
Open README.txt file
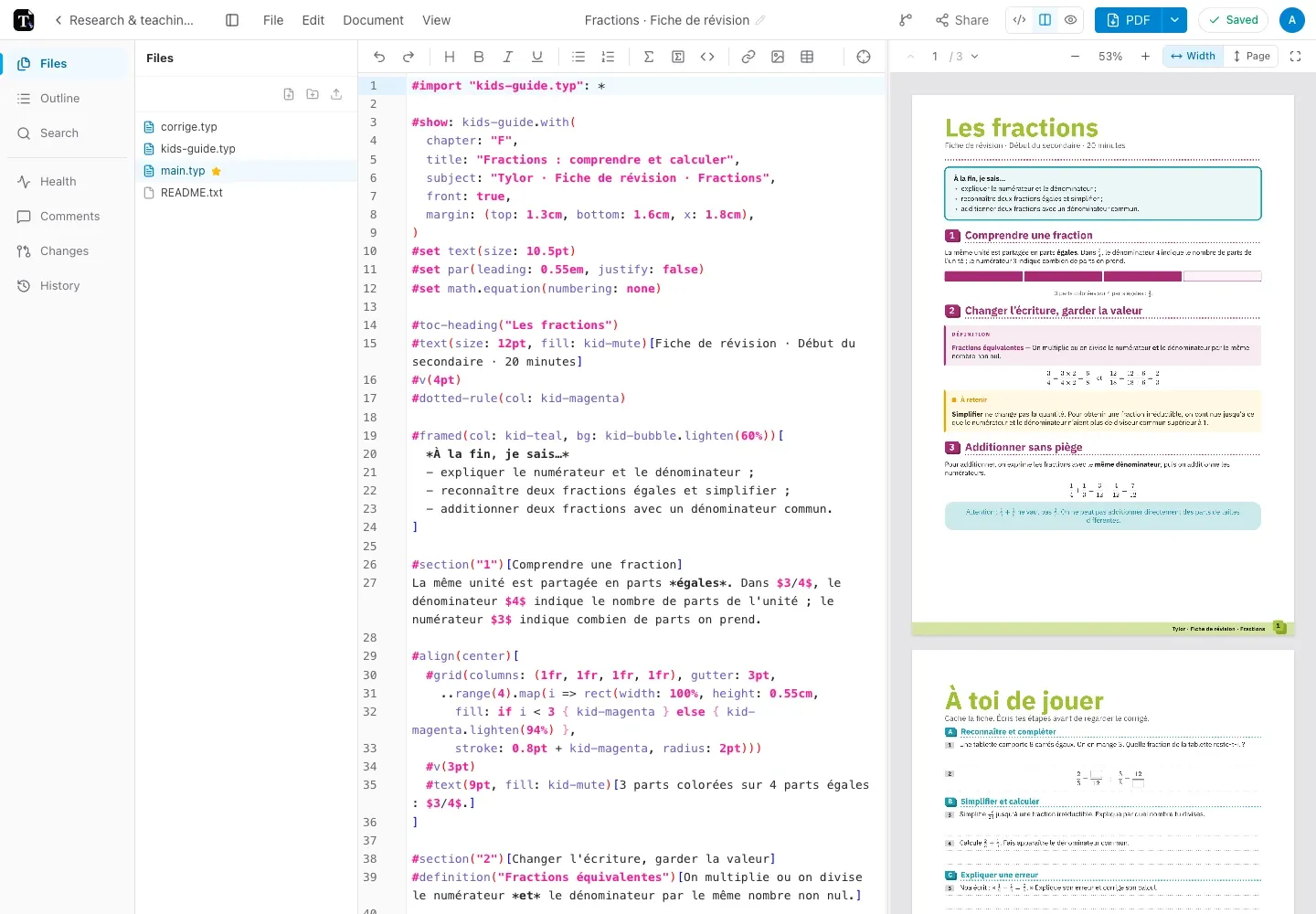(246, 193)
